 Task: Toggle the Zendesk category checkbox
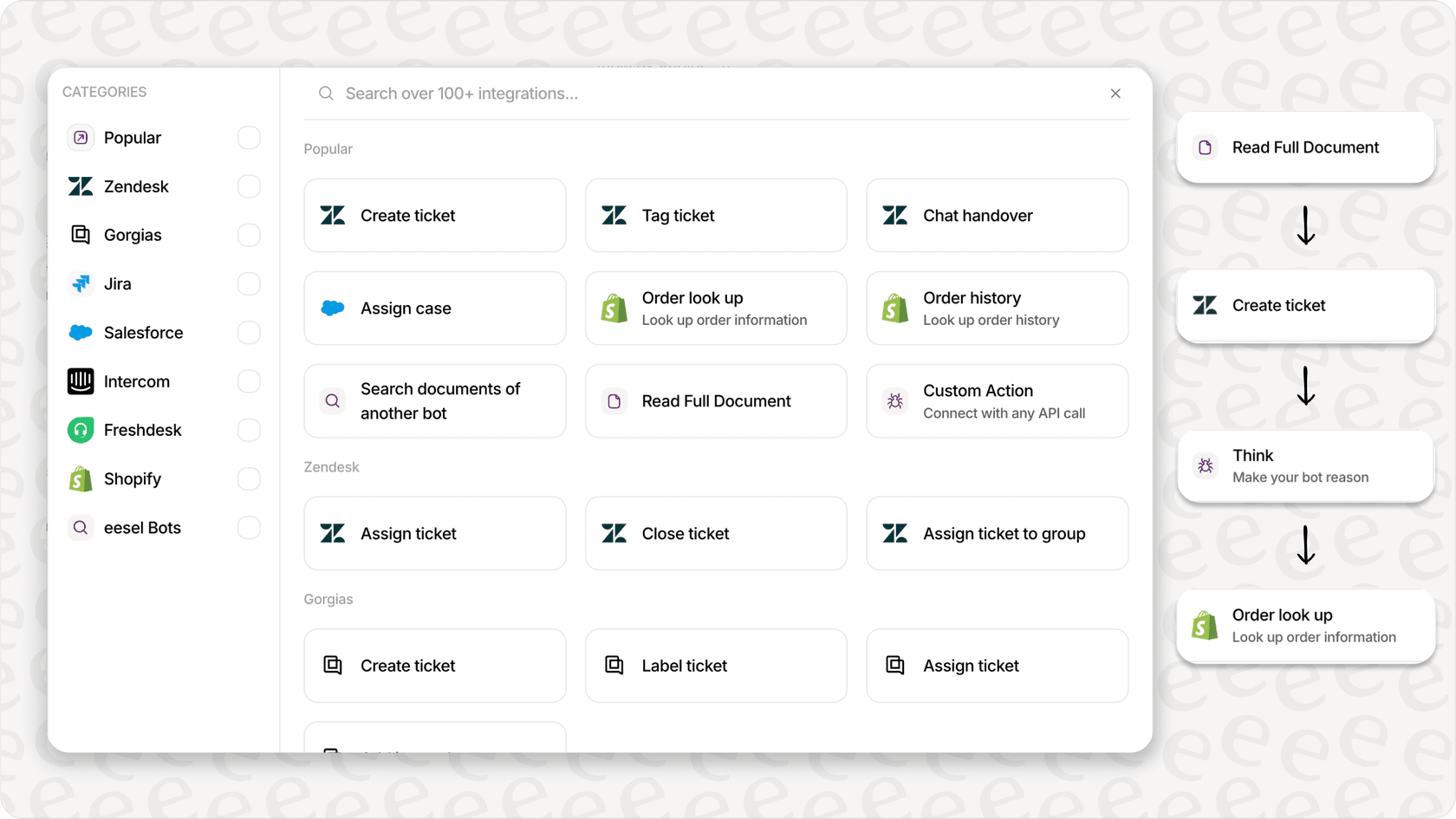249,186
